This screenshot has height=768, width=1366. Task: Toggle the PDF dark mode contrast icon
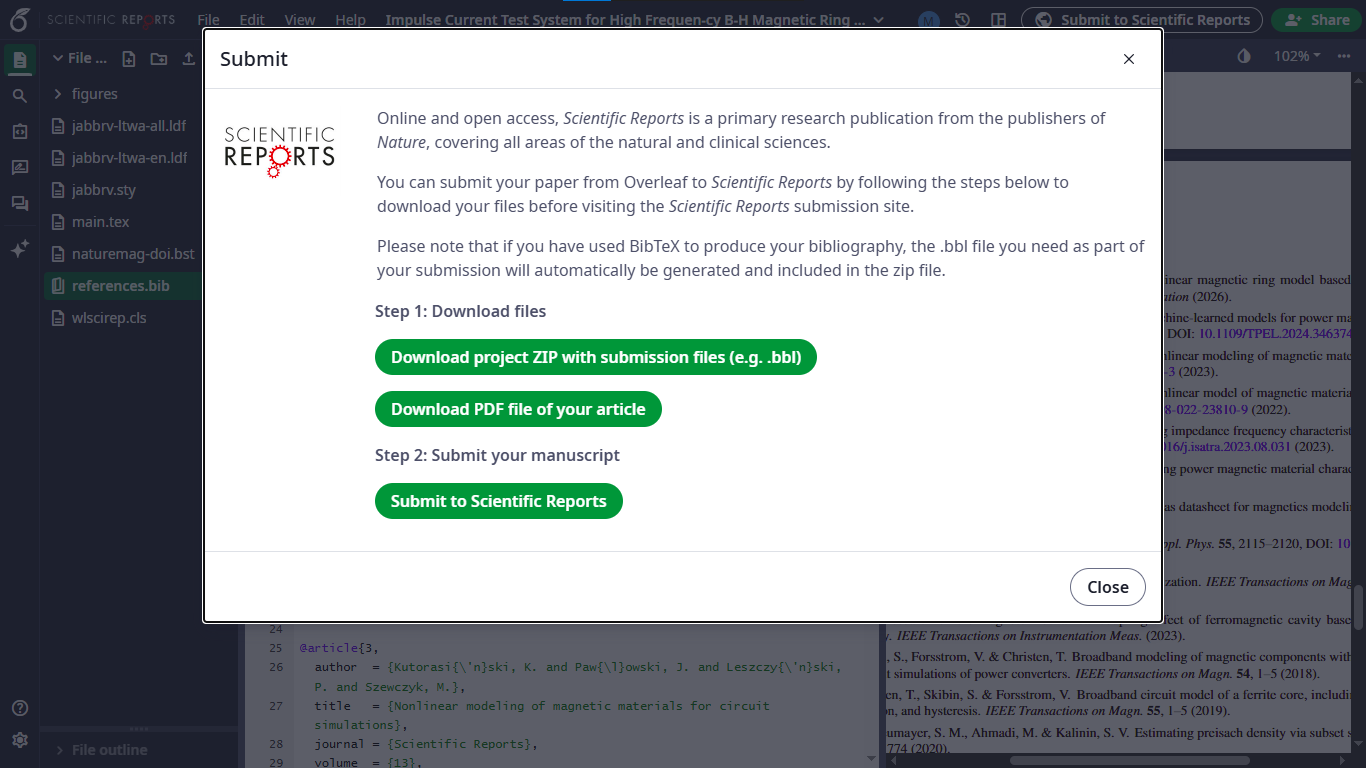coord(1244,56)
